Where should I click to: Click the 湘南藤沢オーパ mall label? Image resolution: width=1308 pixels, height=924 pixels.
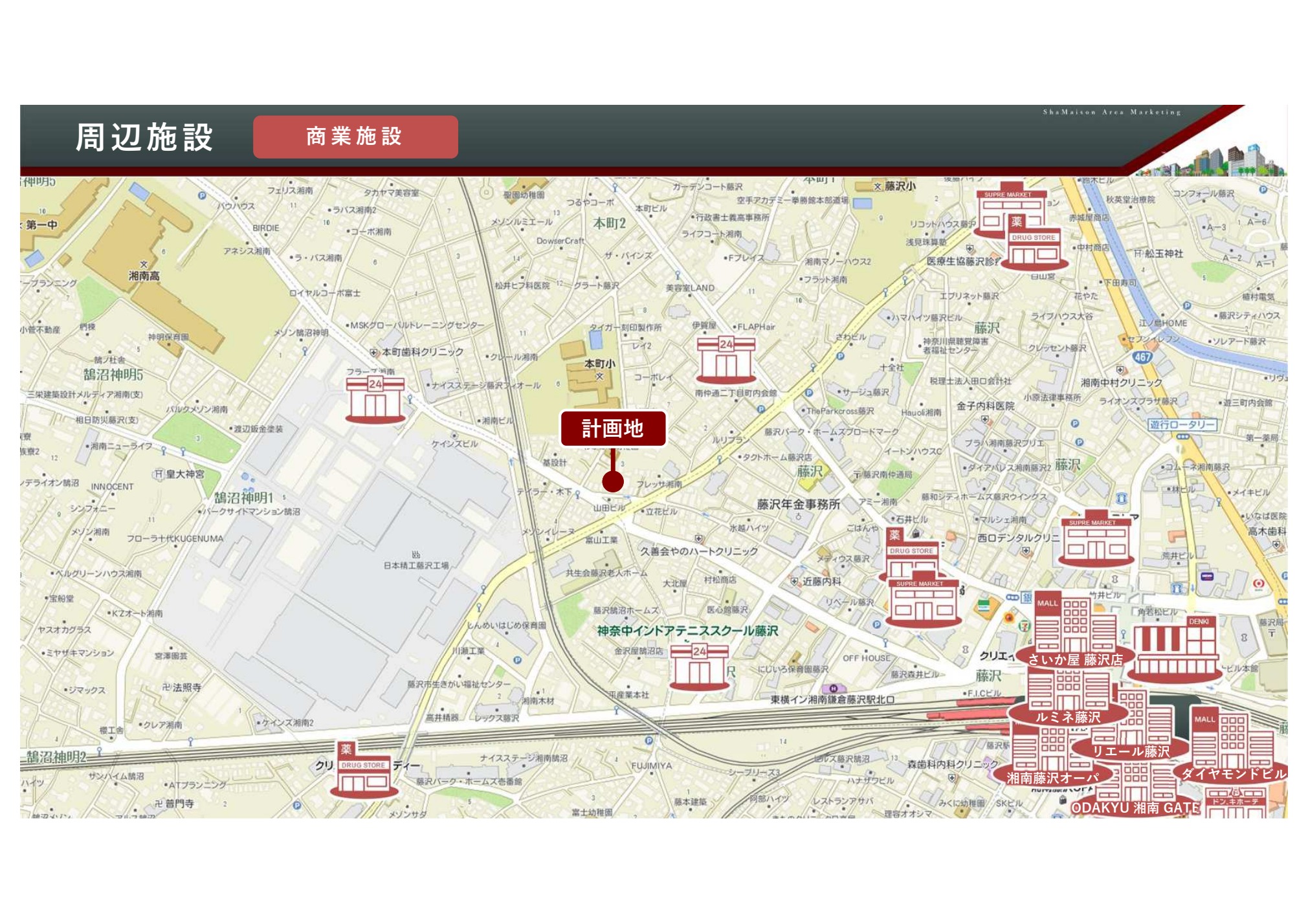point(1053,778)
